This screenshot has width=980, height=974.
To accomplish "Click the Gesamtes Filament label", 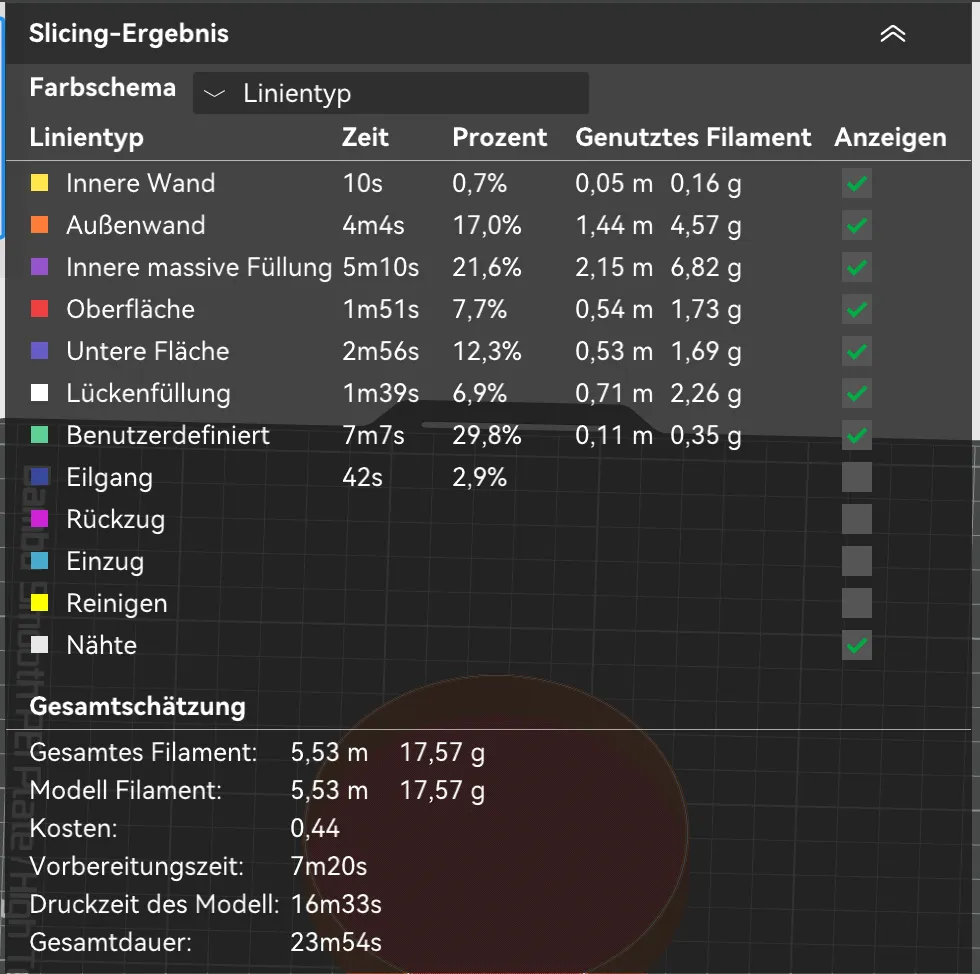I will pyautogui.click(x=143, y=752).
